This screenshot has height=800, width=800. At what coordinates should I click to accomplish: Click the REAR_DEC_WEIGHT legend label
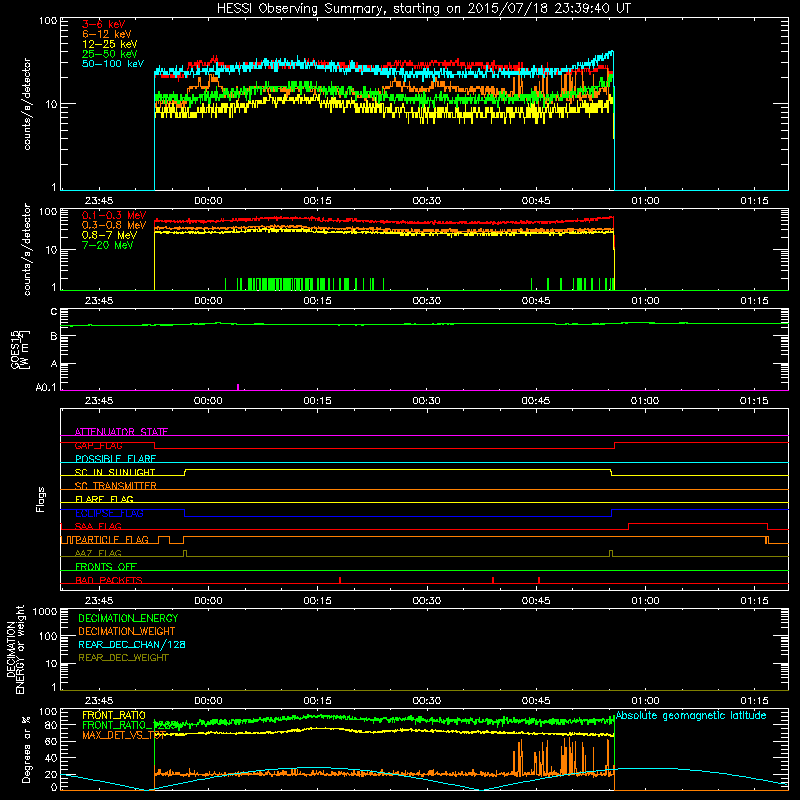click(x=123, y=658)
